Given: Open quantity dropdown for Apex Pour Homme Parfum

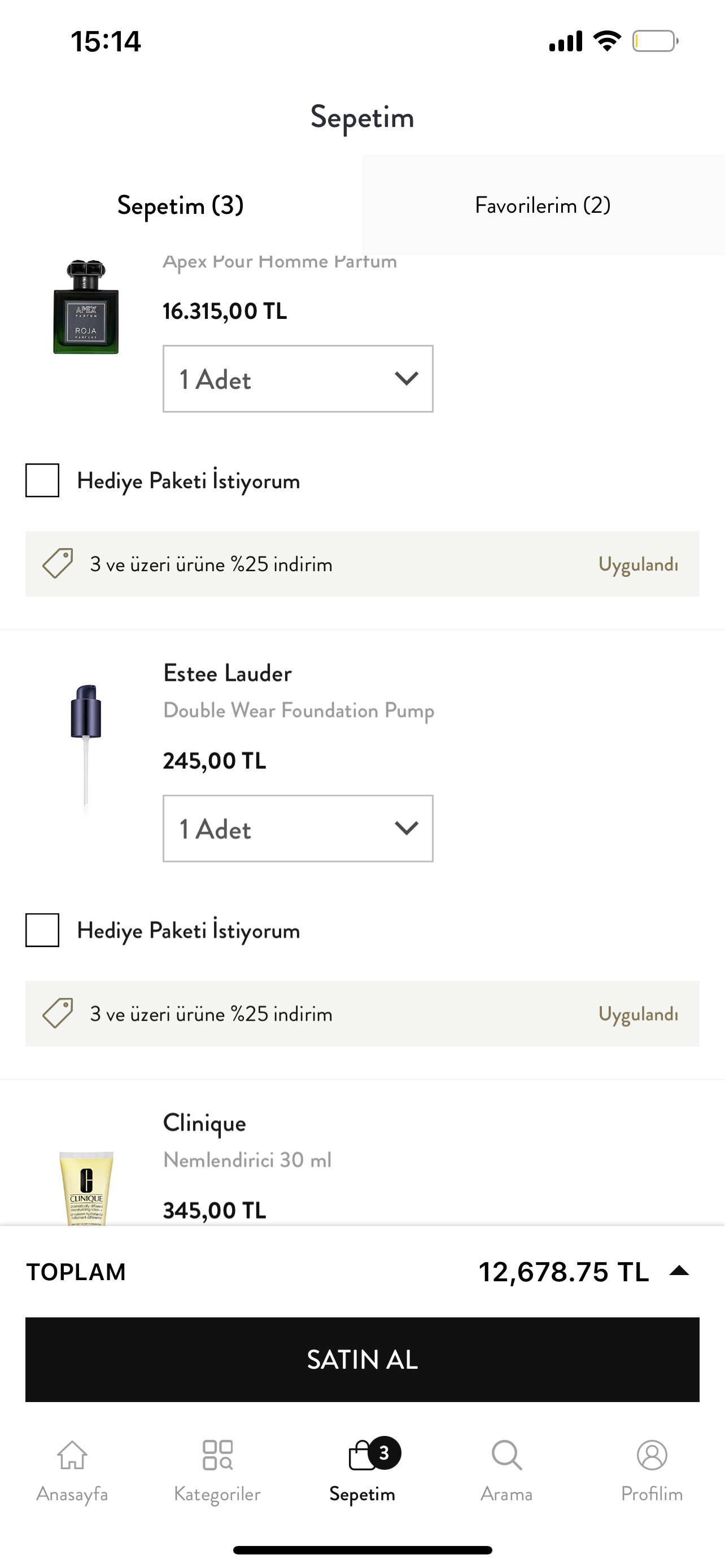Looking at the screenshot, I should tap(298, 379).
